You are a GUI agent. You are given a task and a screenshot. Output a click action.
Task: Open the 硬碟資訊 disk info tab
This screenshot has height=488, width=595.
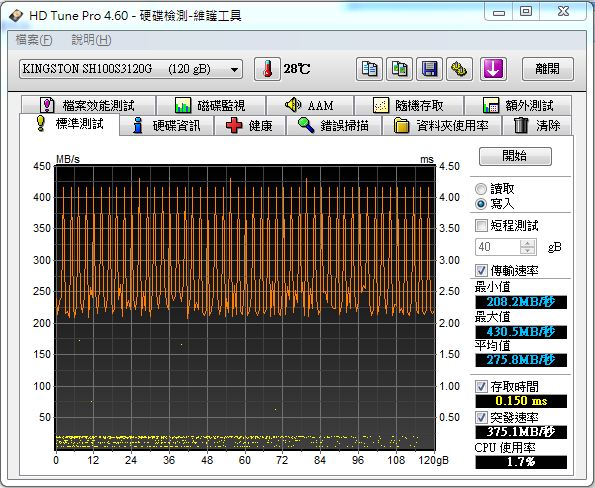coord(167,126)
